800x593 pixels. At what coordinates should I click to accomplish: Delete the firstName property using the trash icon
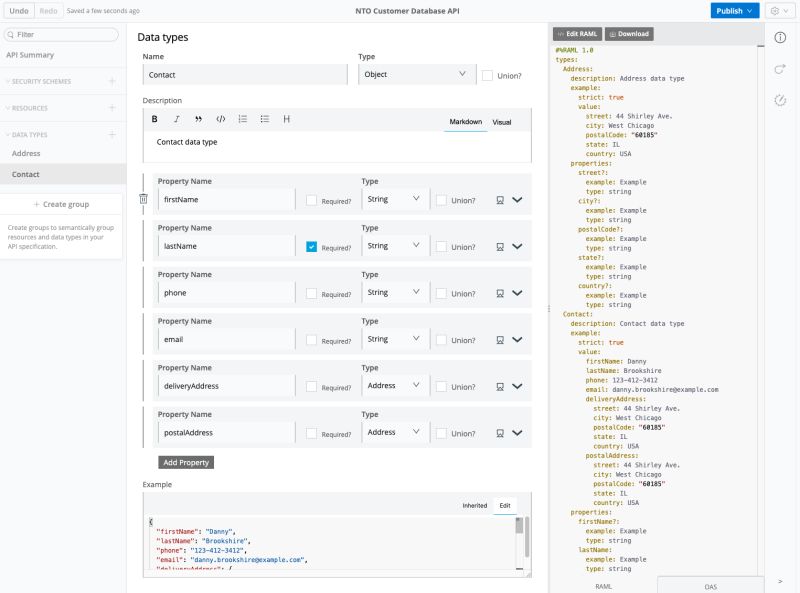[143, 199]
